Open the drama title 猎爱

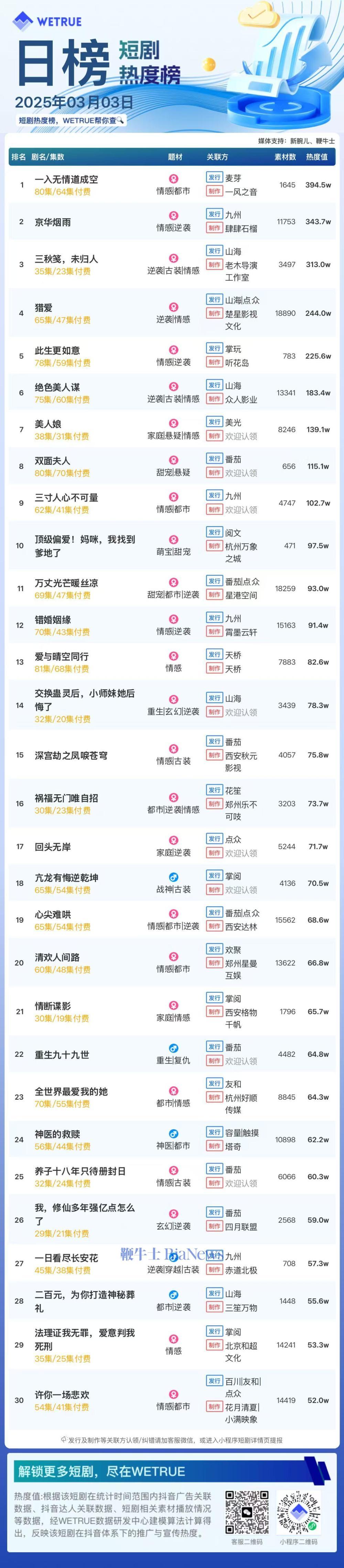[x=43, y=308]
